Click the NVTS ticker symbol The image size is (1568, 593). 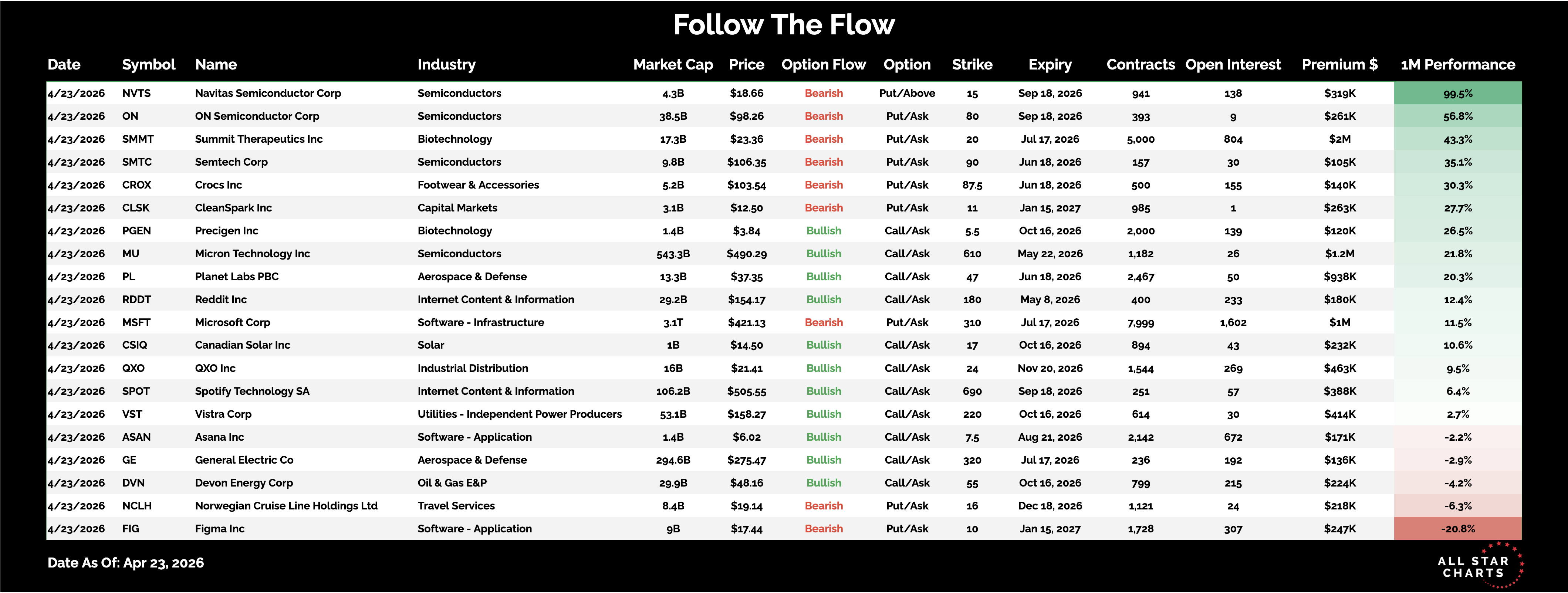tap(136, 93)
